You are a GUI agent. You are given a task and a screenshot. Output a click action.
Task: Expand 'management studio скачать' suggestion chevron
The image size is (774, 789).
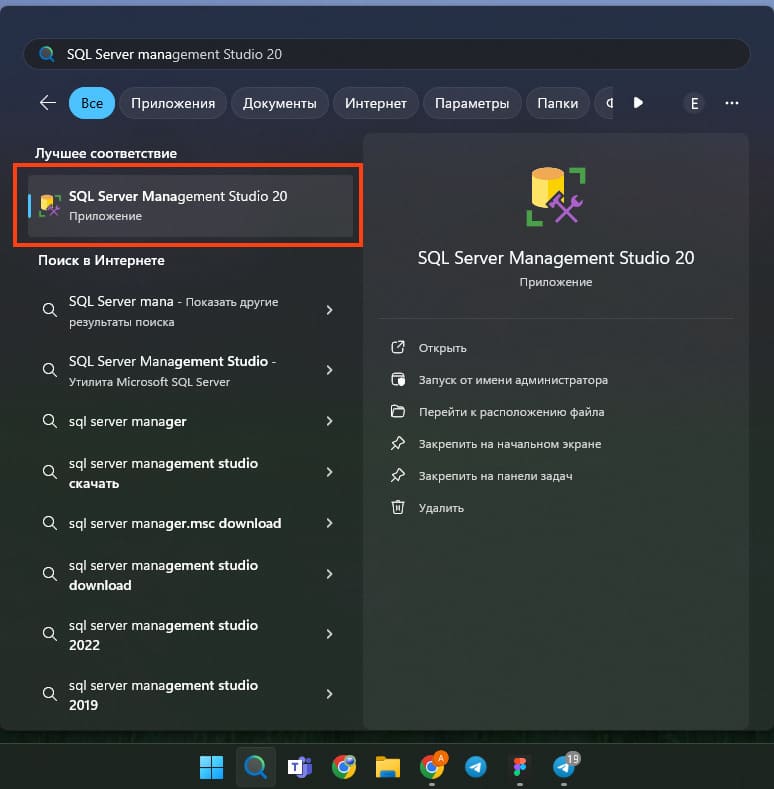coord(329,472)
